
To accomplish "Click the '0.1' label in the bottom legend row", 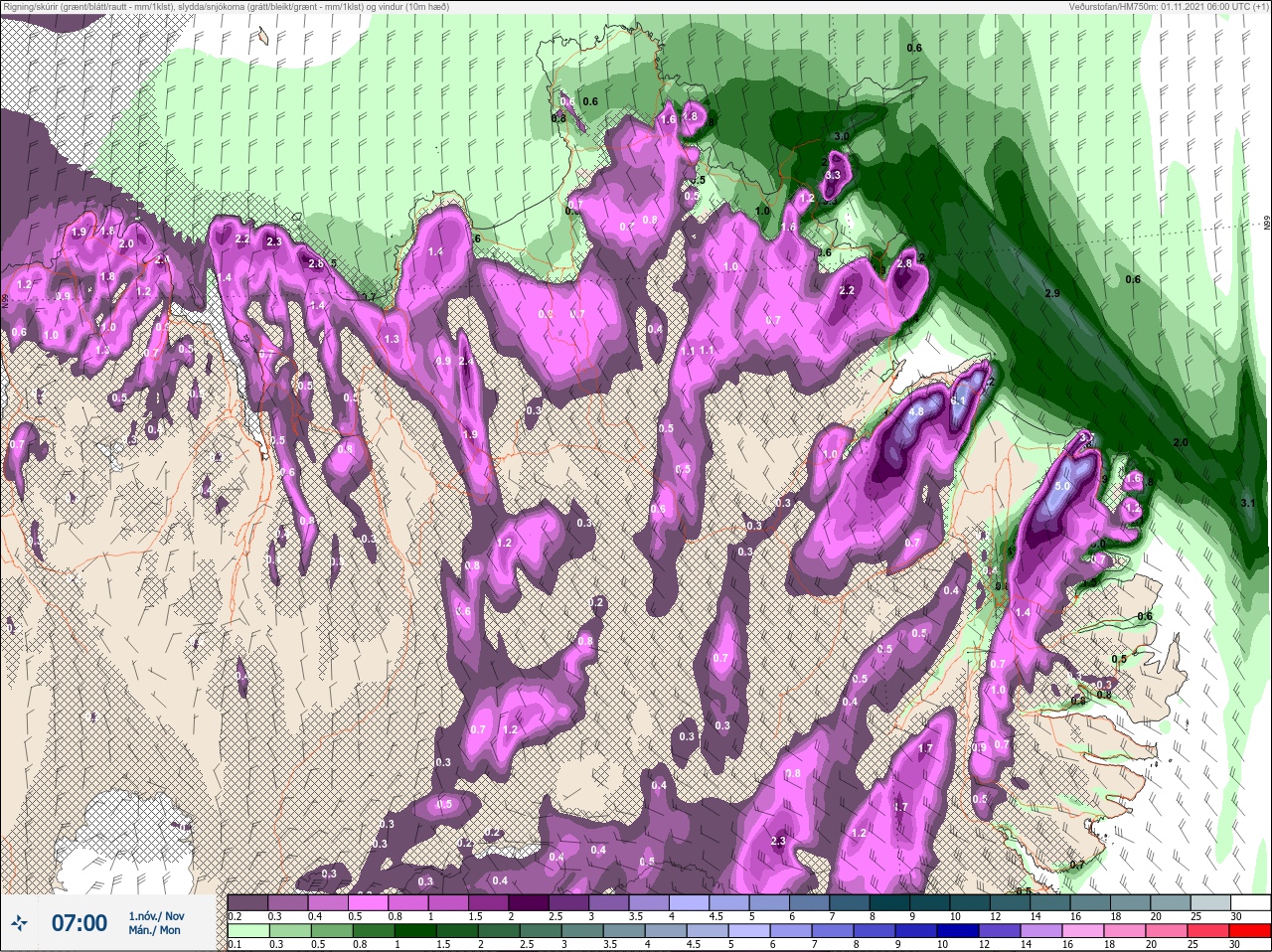I will (234, 945).
